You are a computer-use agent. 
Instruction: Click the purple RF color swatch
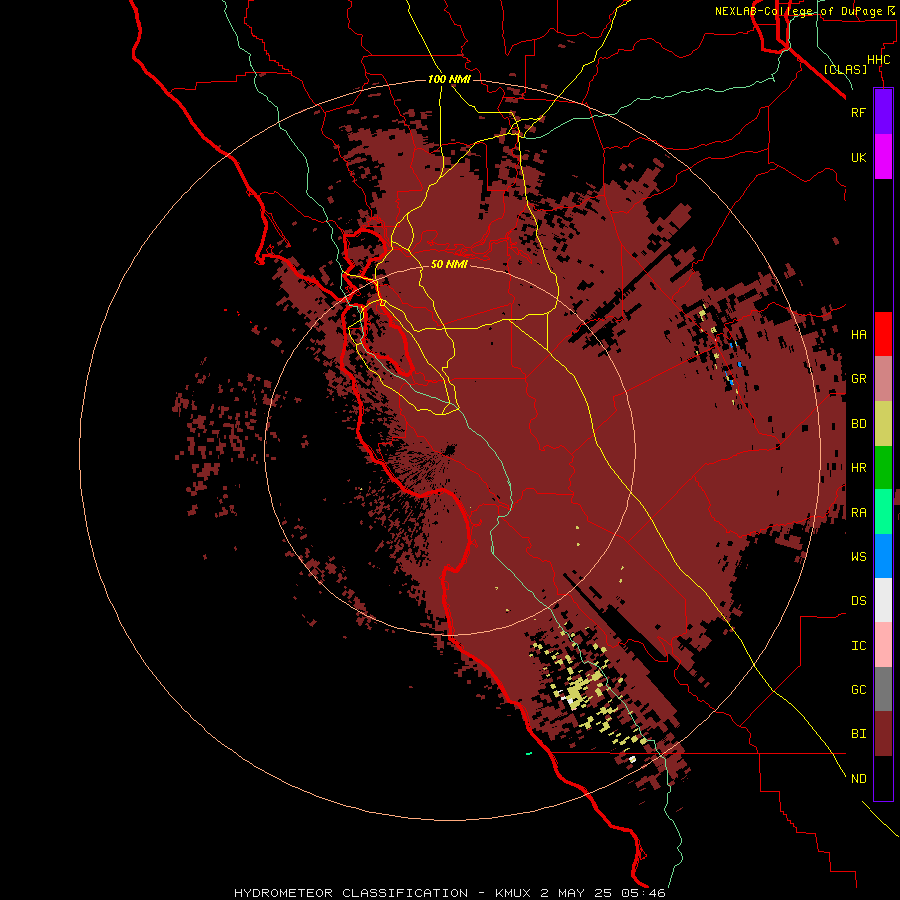(x=883, y=112)
